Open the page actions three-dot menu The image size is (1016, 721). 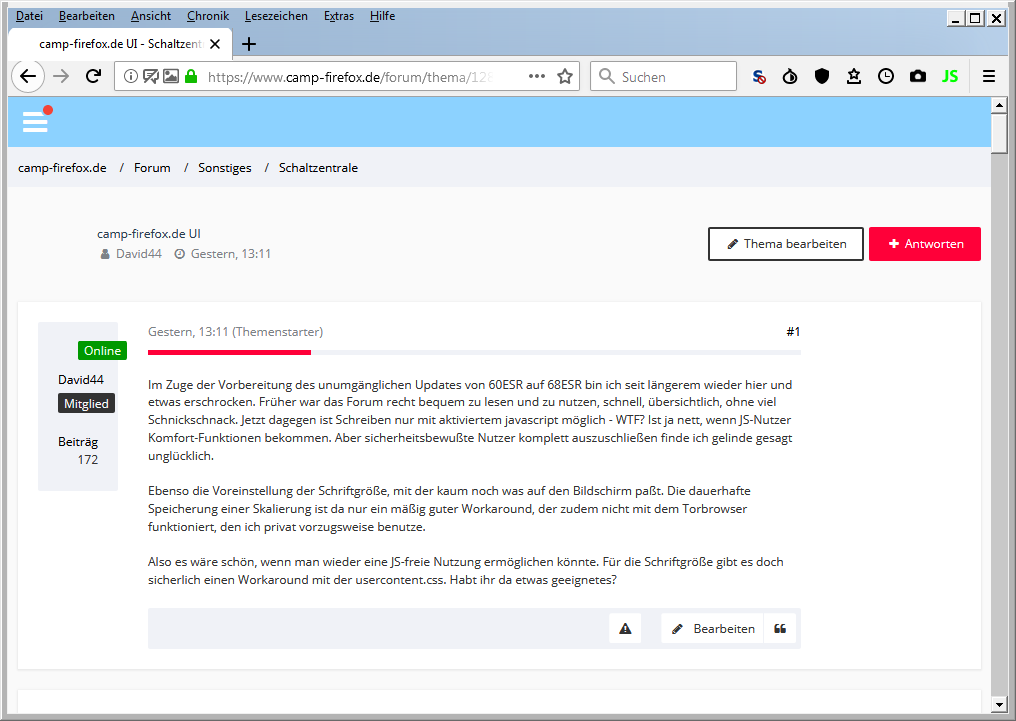click(x=537, y=76)
